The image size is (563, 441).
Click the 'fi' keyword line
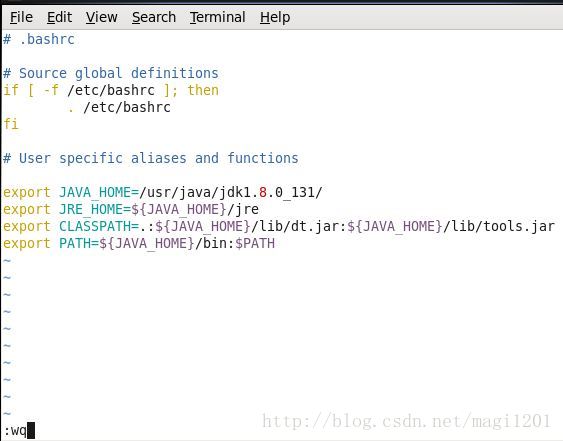click(11, 124)
